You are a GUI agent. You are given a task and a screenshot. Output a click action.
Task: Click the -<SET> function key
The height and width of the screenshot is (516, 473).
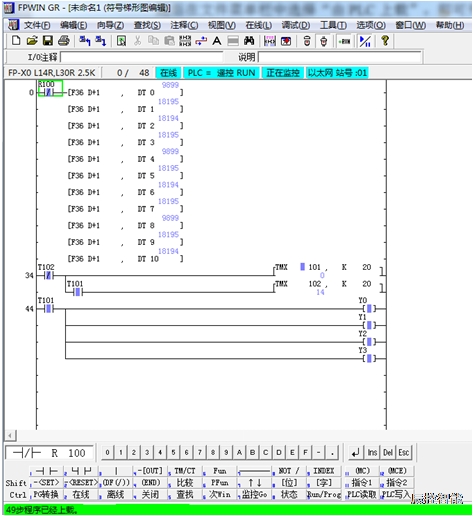coord(46,482)
